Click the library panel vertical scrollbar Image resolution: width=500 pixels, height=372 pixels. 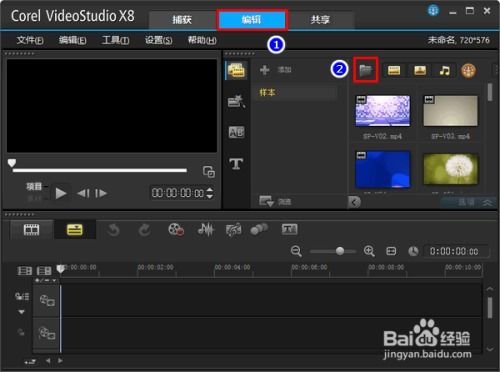(x=490, y=92)
